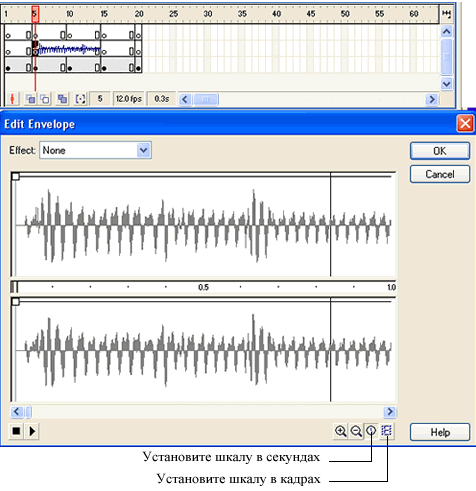Click the 12.0 fps frame rate field
The image size is (476, 491).
pyautogui.click(x=129, y=99)
